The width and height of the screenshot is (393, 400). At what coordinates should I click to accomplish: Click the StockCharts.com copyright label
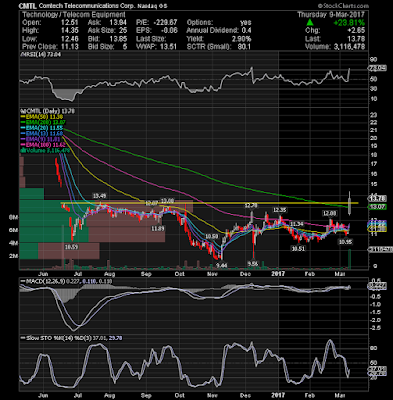pyautogui.click(x=343, y=6)
